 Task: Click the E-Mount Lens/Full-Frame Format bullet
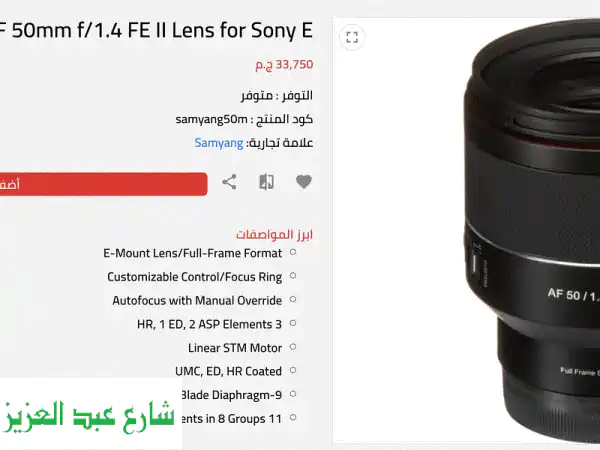(x=192, y=253)
